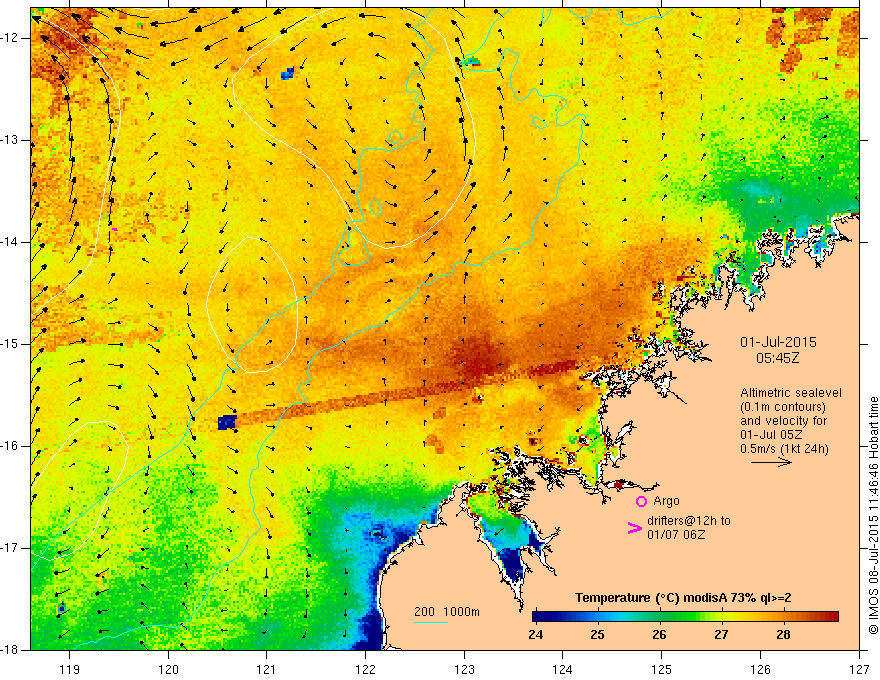Click the '200 1000m' bathymetry label
Screen dimensions: 880x680
tap(447, 612)
